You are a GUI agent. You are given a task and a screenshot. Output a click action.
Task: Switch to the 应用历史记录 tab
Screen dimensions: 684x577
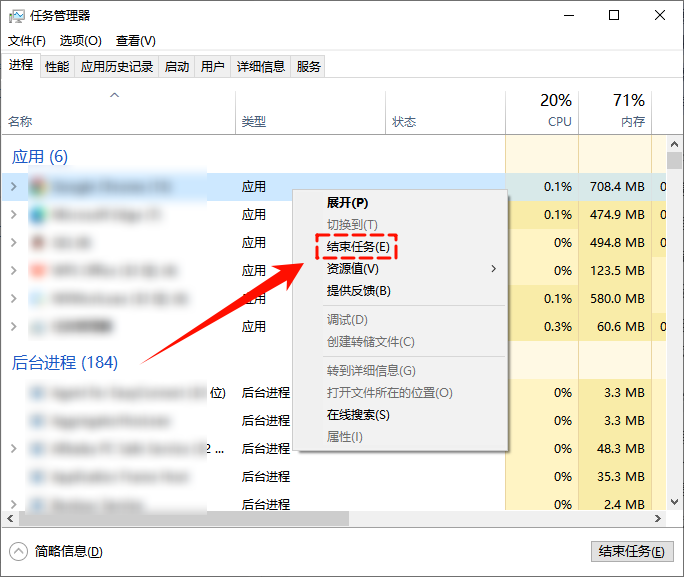pyautogui.click(x=117, y=67)
